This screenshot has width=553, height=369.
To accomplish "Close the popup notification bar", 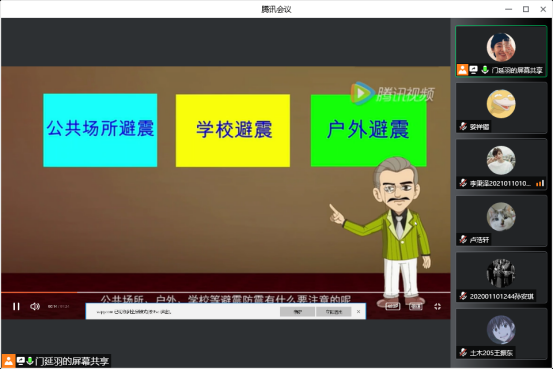I will pyautogui.click(x=358, y=311).
